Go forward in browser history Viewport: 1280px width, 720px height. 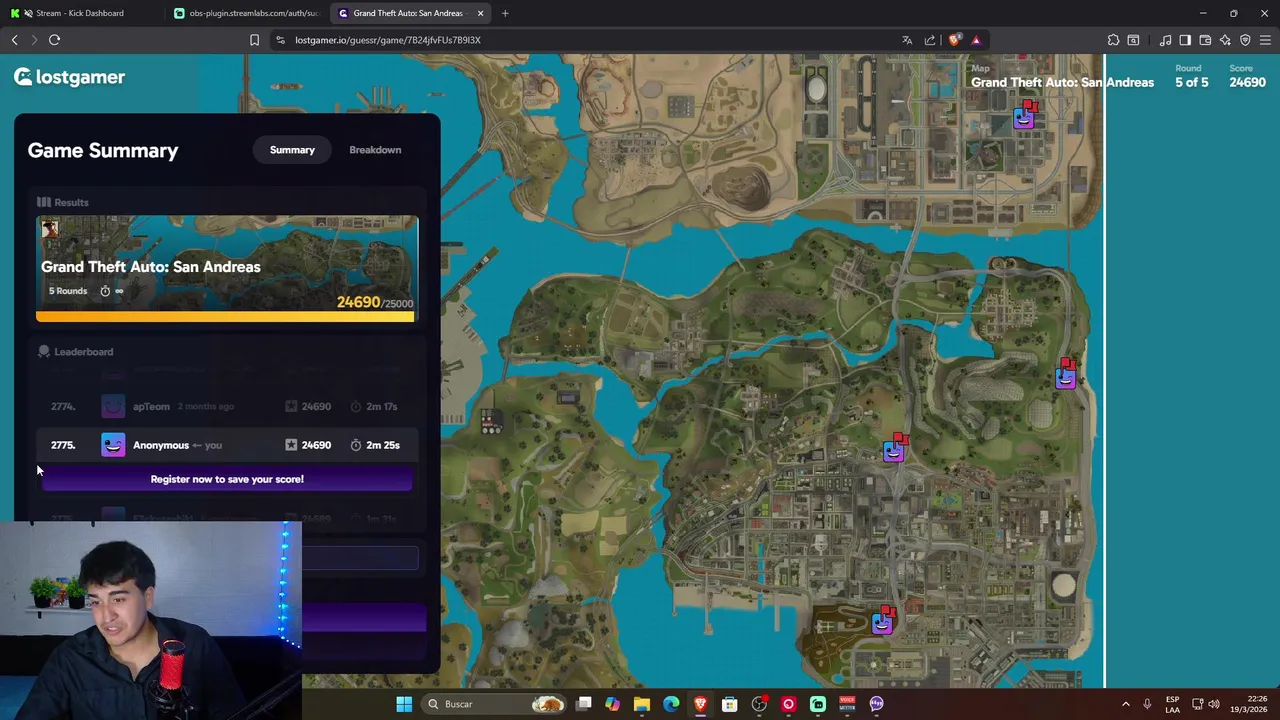tap(34, 40)
